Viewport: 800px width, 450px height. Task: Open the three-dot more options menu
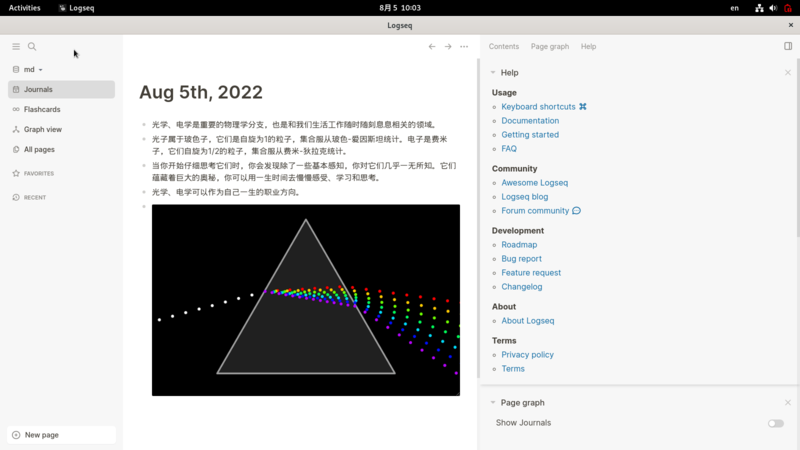(464, 47)
